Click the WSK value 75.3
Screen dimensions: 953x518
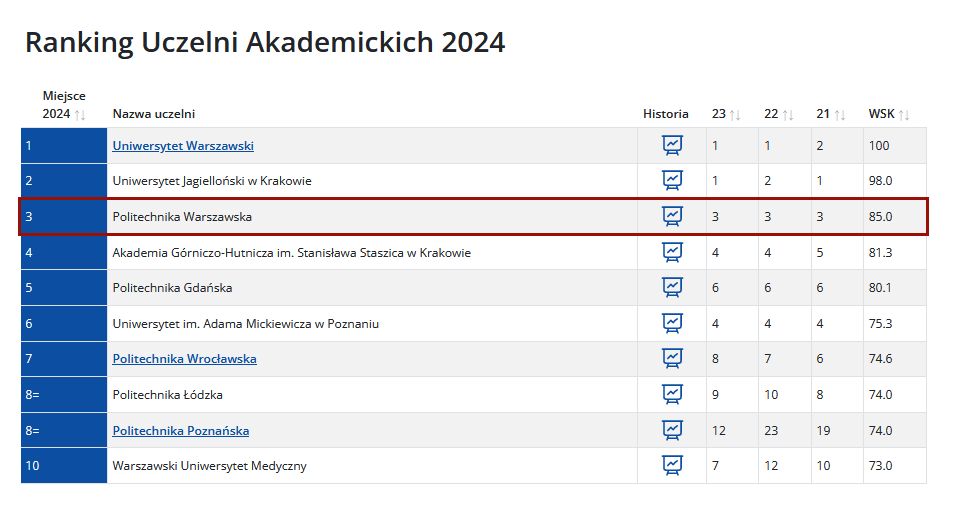[880, 324]
